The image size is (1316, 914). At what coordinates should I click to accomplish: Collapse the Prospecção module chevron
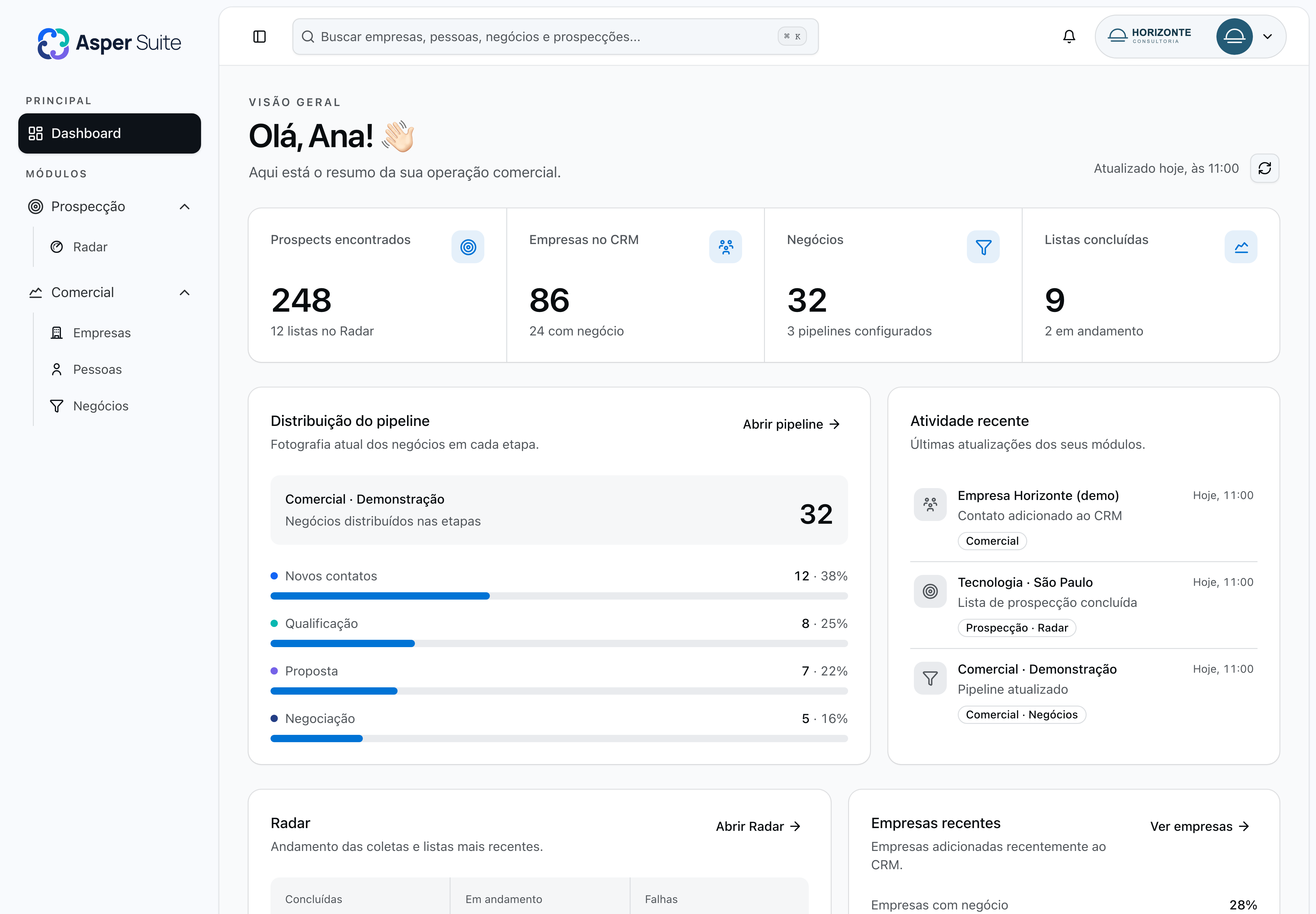click(184, 207)
